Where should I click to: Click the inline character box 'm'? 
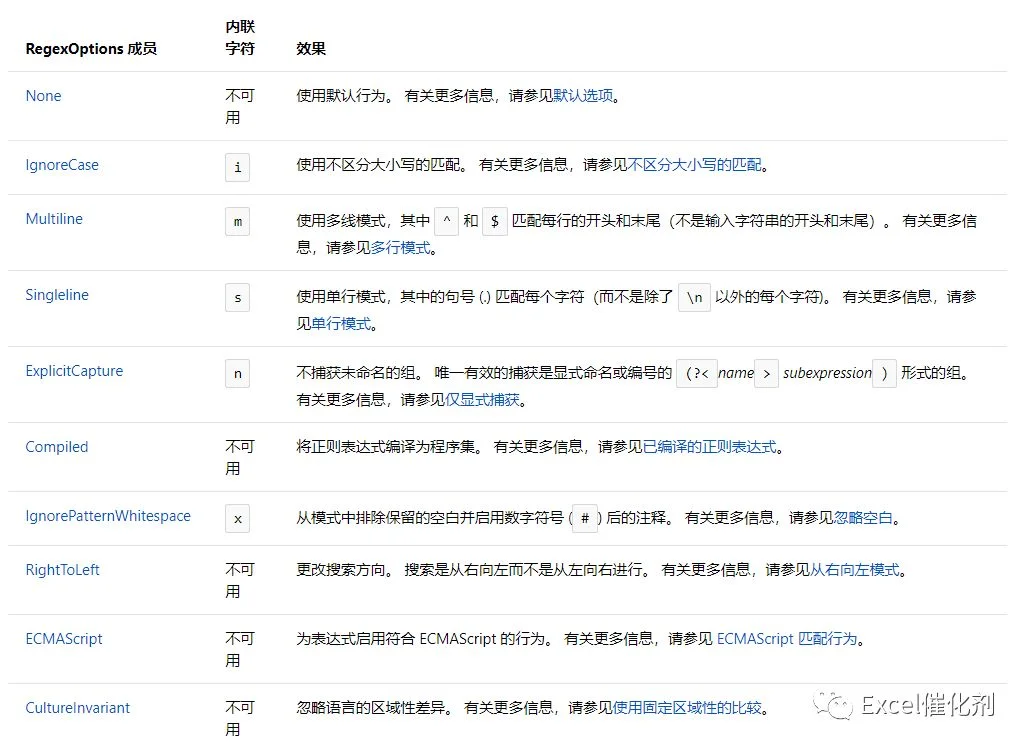click(x=238, y=222)
